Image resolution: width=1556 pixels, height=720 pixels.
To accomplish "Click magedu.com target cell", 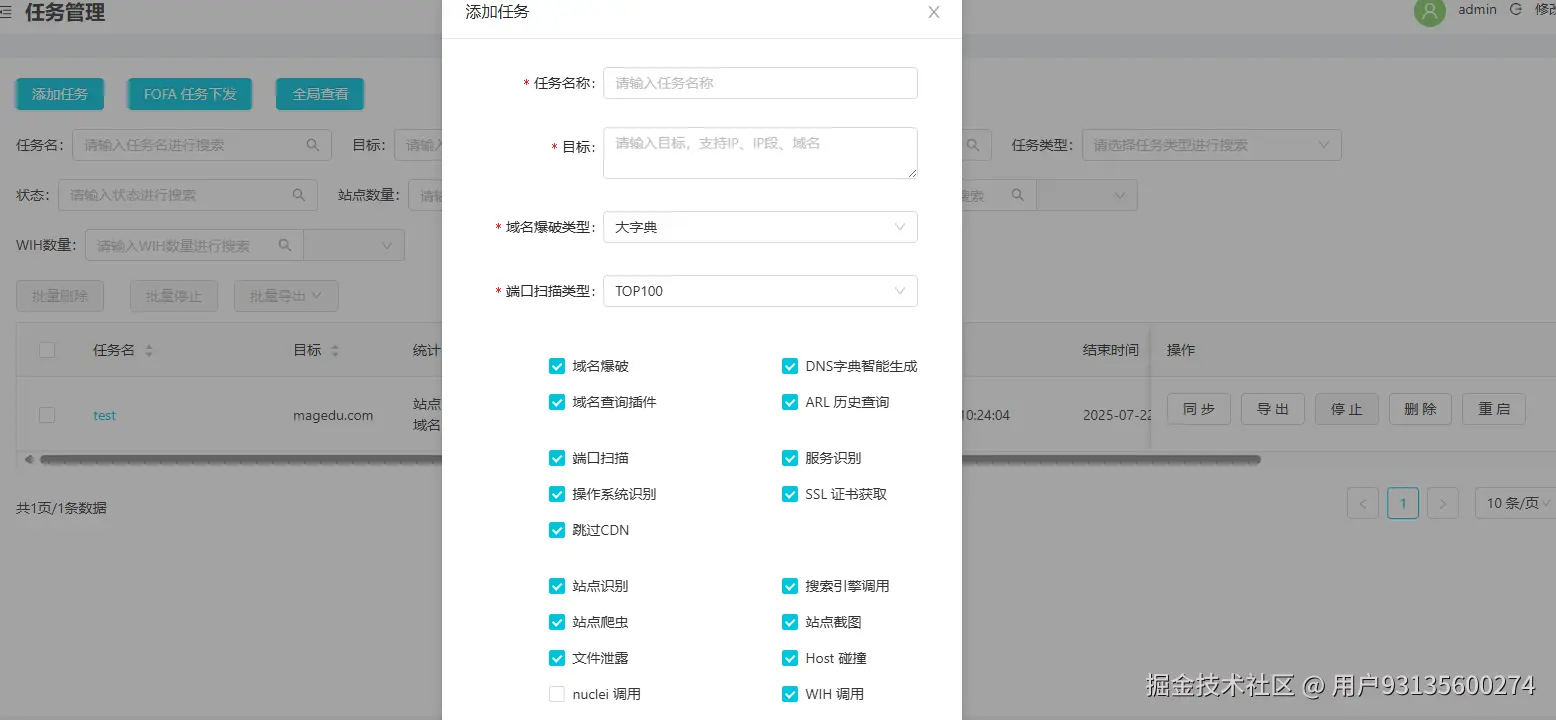I will pyautogui.click(x=333, y=415).
